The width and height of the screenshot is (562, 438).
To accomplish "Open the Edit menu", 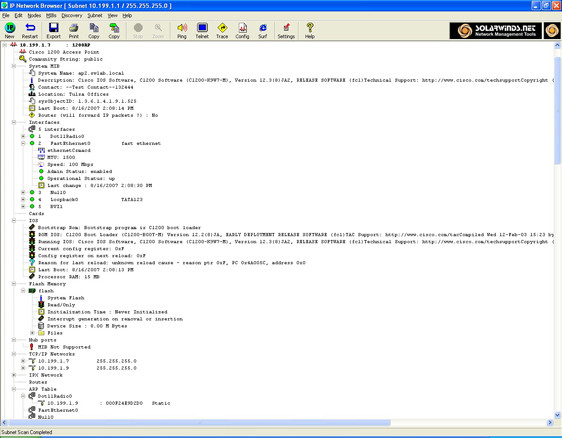I will coord(18,15).
